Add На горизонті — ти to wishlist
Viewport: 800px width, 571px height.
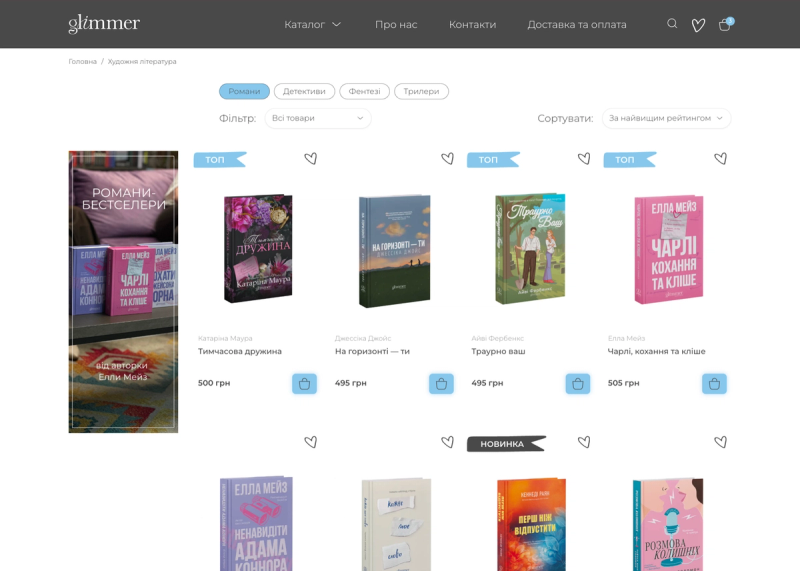[447, 159]
